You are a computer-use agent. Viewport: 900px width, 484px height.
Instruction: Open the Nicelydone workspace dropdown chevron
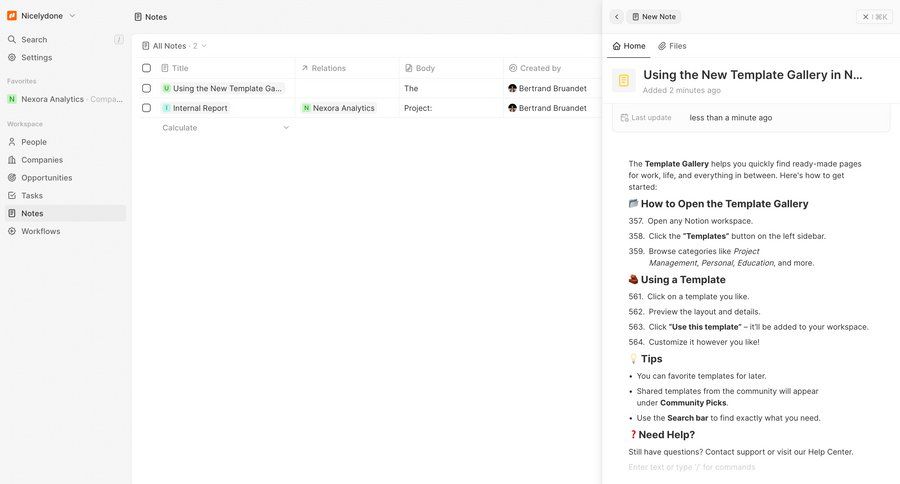click(x=72, y=16)
